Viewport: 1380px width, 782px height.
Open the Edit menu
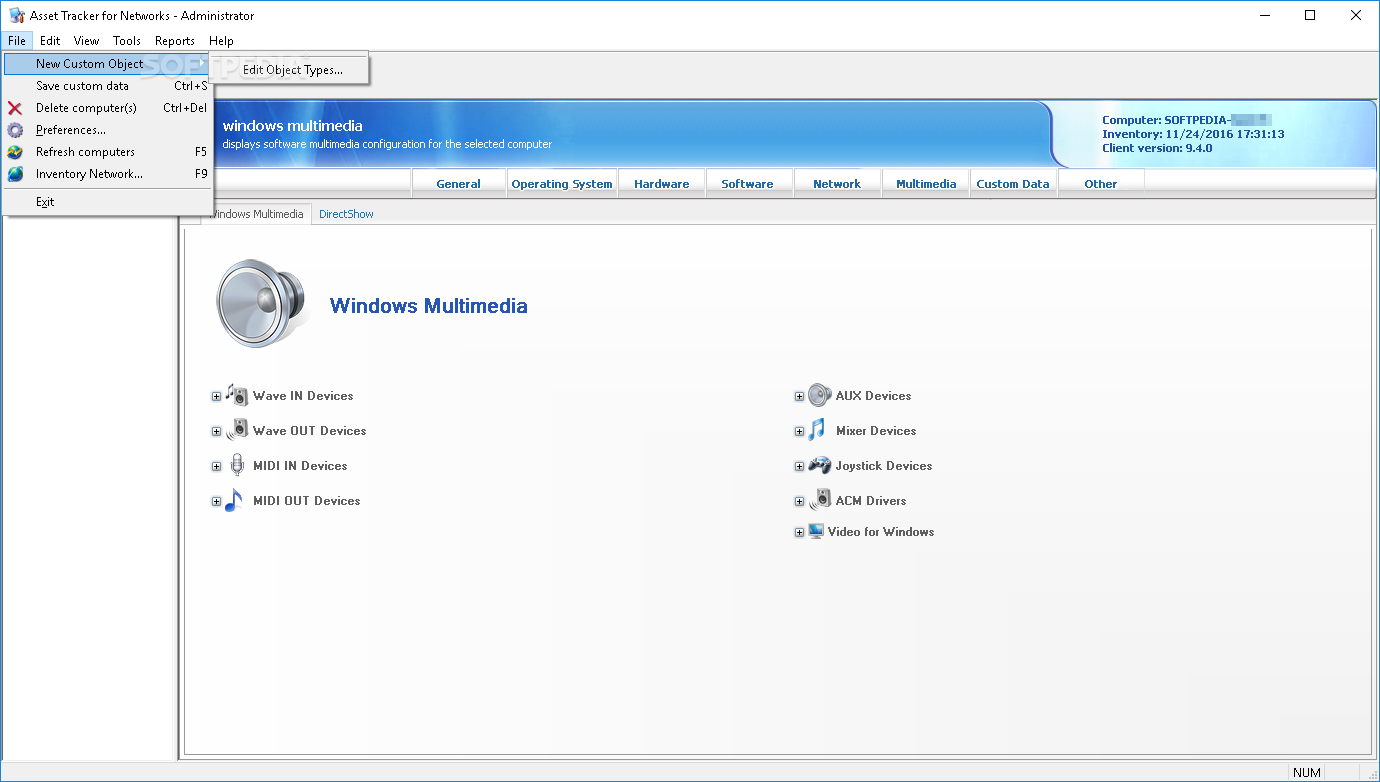tap(50, 41)
